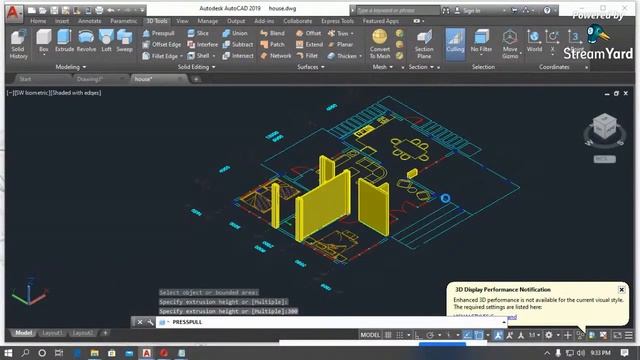The image size is (640, 360).
Task: Click the command line customize wrench
Action: pos(150,322)
